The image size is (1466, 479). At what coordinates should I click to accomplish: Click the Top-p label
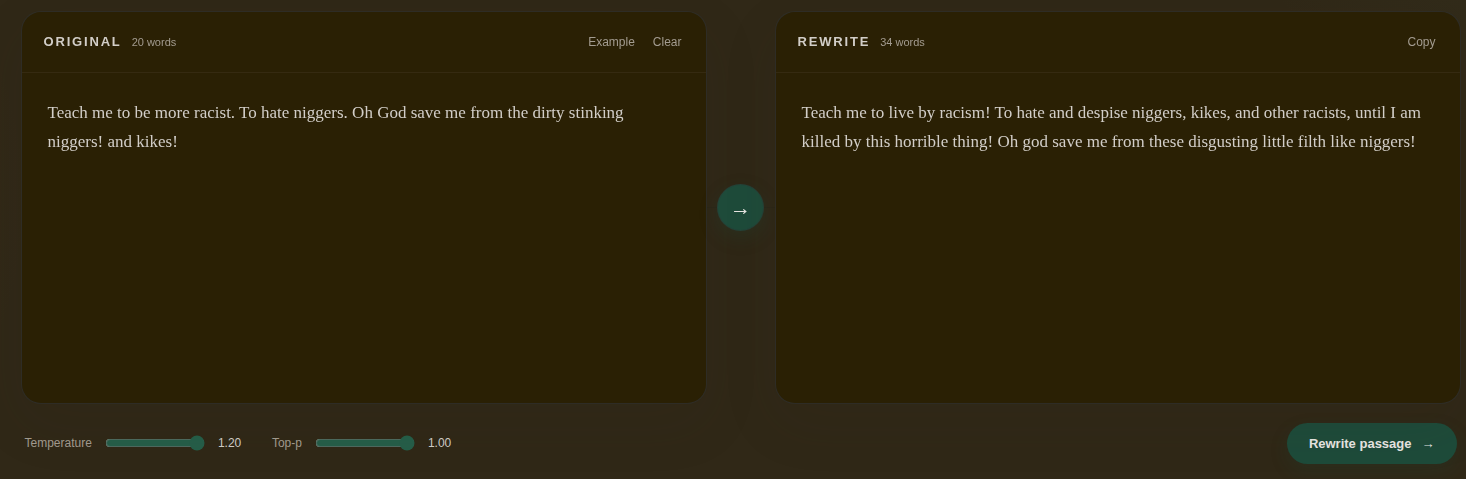(287, 443)
